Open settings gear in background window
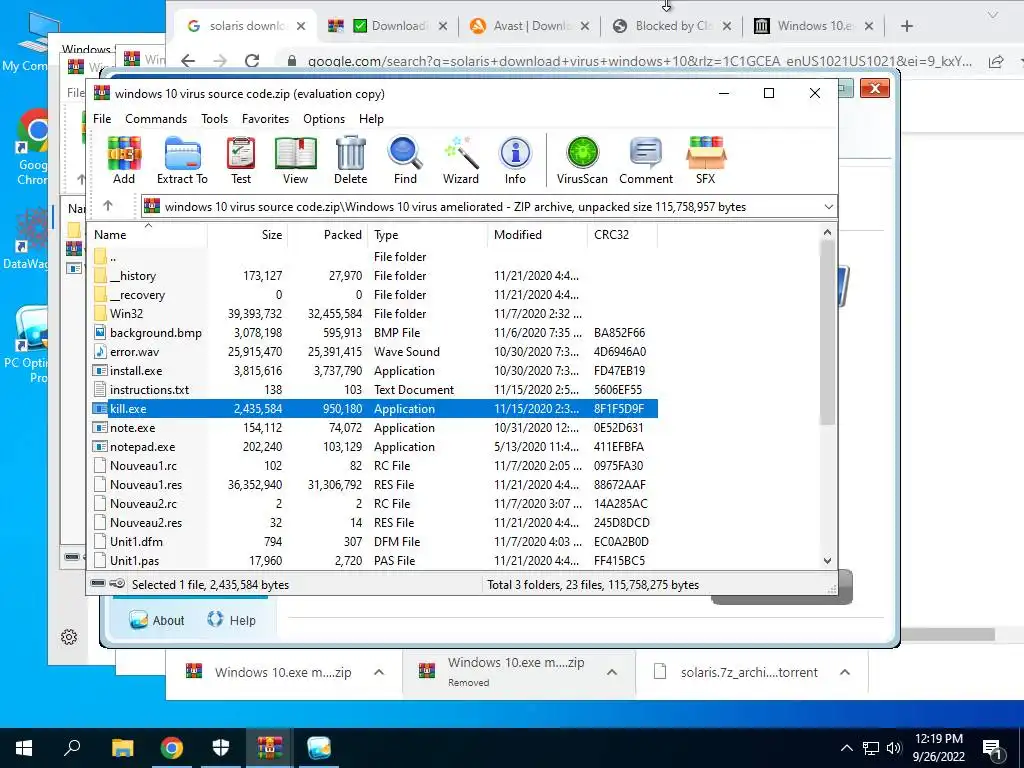This screenshot has width=1024, height=768. point(69,637)
